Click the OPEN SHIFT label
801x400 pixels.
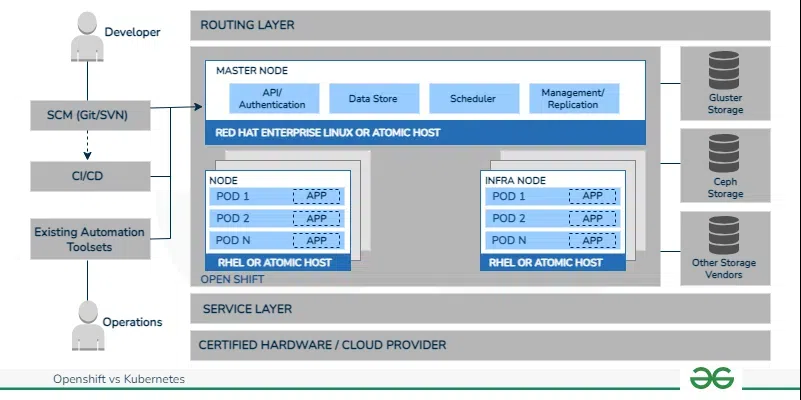click(x=232, y=279)
